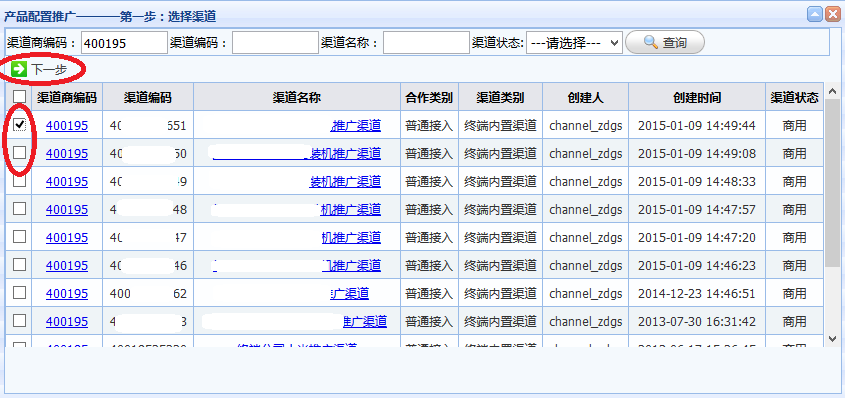Screen dimensions: 845x398
Task: Open 400195 link in 2014-12-23 row
Action: point(67,293)
